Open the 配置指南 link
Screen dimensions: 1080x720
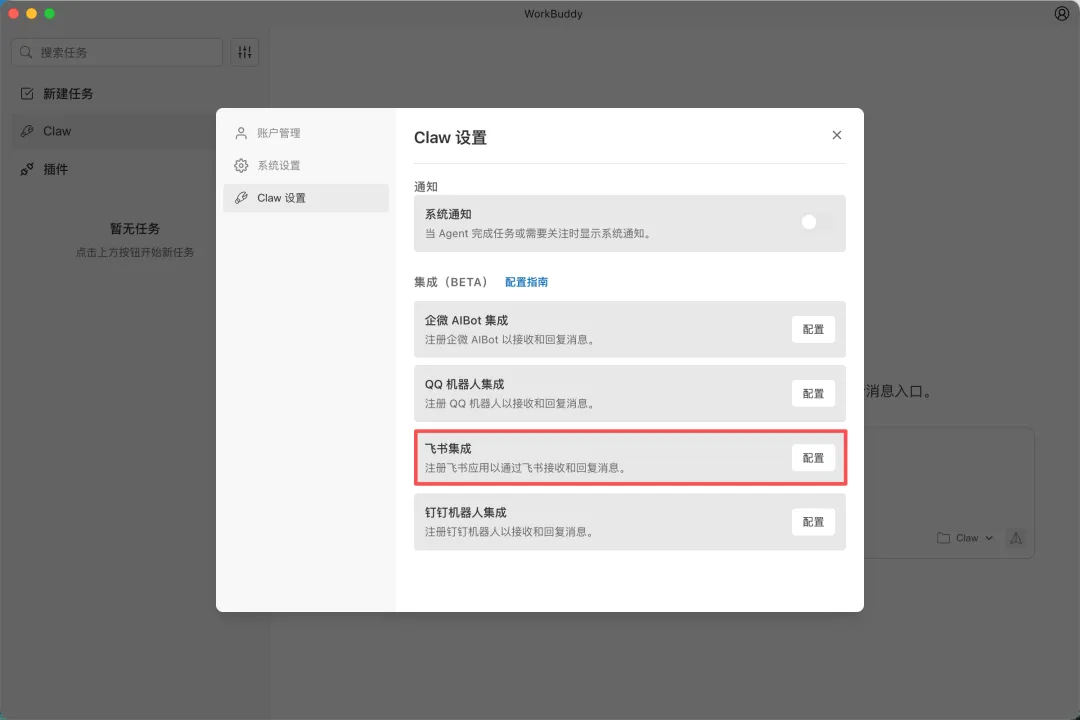(526, 282)
